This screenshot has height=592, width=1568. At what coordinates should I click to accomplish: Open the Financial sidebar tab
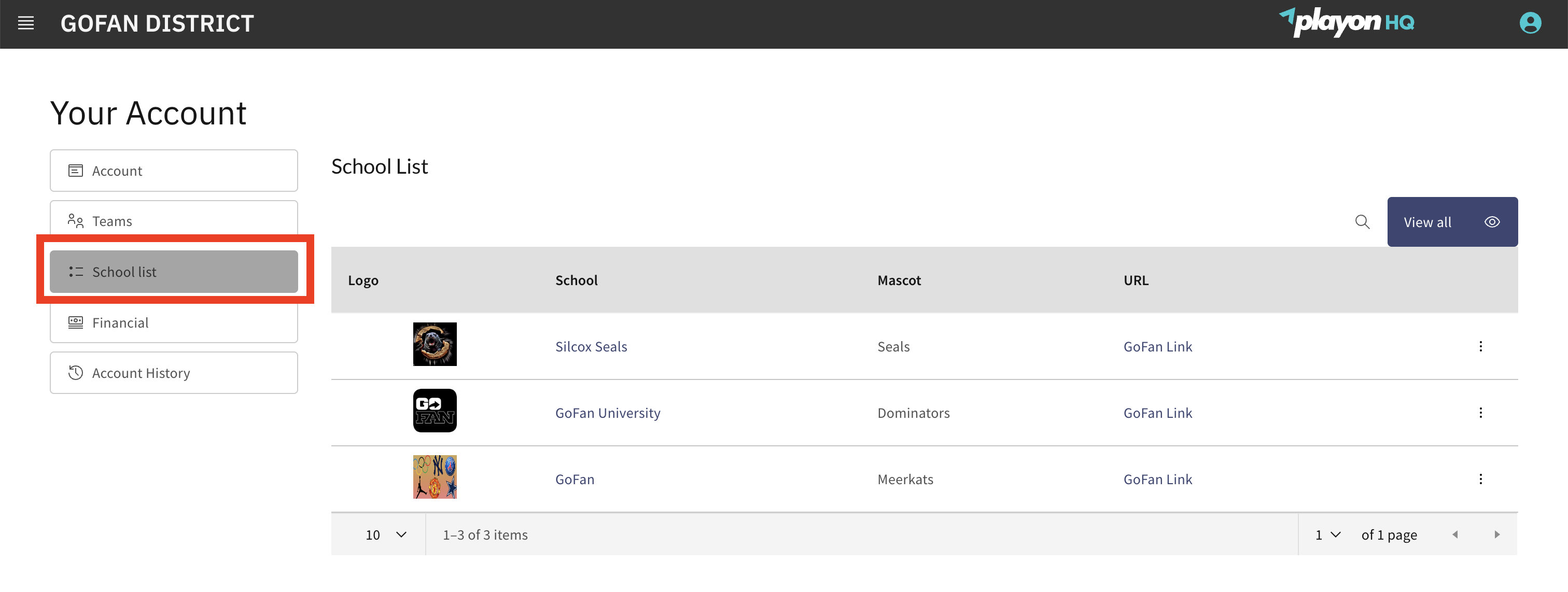pyautogui.click(x=174, y=323)
